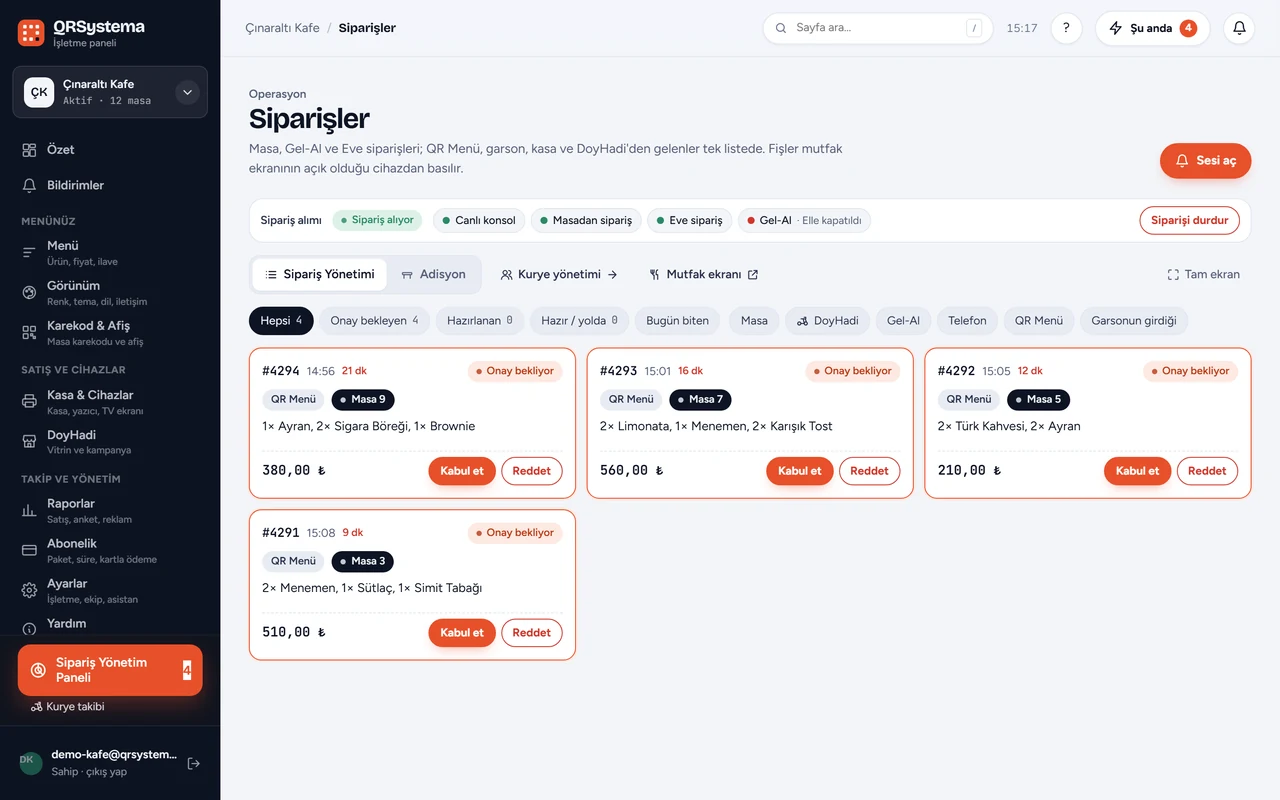The width and height of the screenshot is (1280, 800).
Task: Click the Abonelik card icon
Action: (x=29, y=550)
